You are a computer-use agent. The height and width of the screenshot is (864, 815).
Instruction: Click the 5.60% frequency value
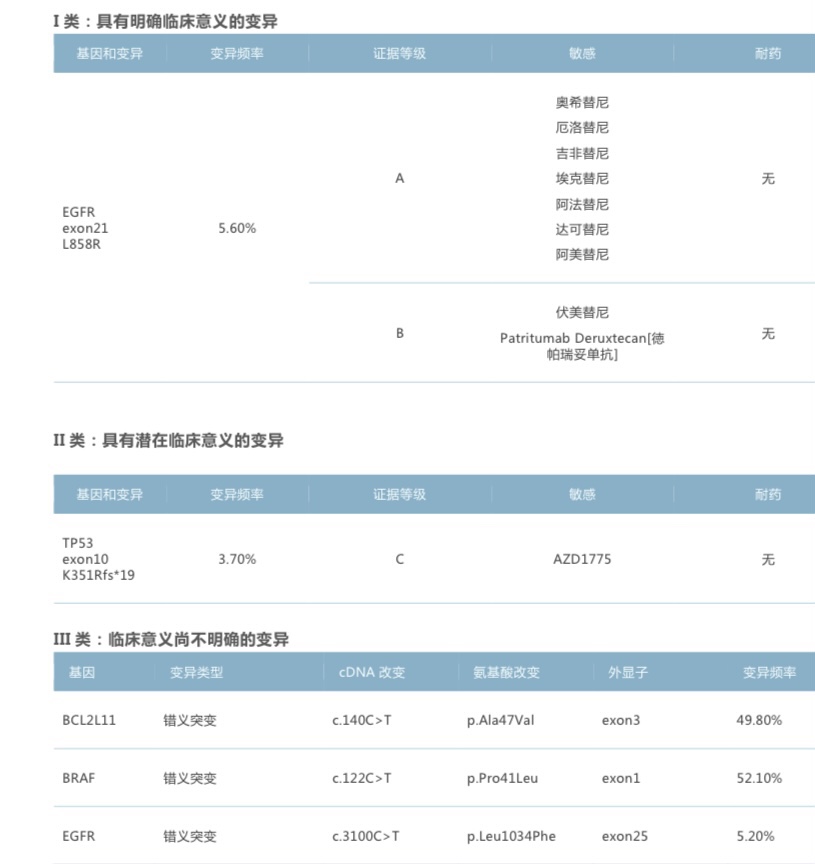(x=237, y=228)
